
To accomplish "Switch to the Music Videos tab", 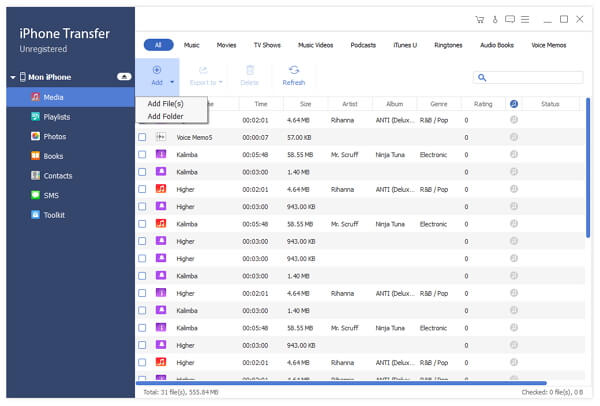I will [315, 45].
